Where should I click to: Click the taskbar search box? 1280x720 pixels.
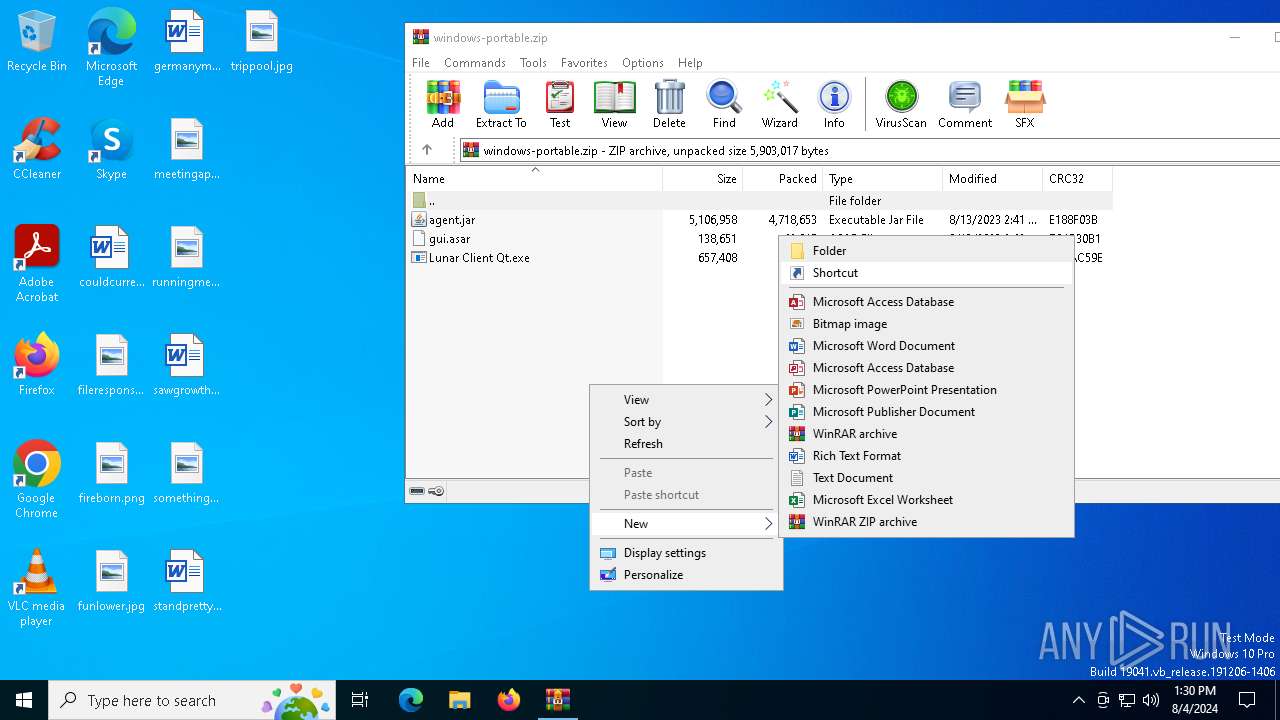tap(194, 700)
